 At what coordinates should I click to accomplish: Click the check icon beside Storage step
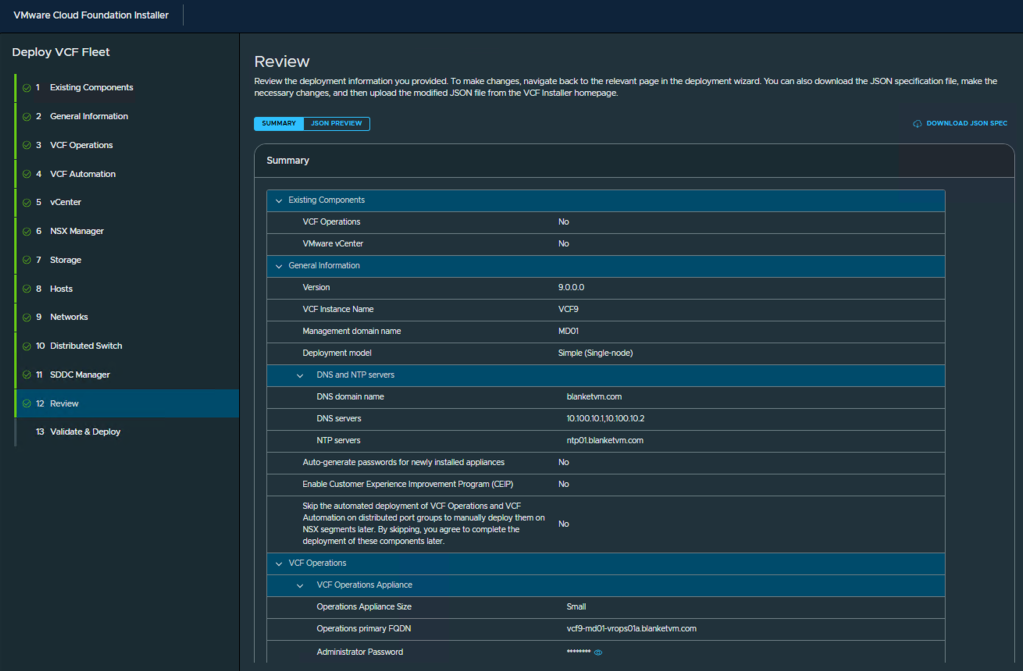pos(26,260)
